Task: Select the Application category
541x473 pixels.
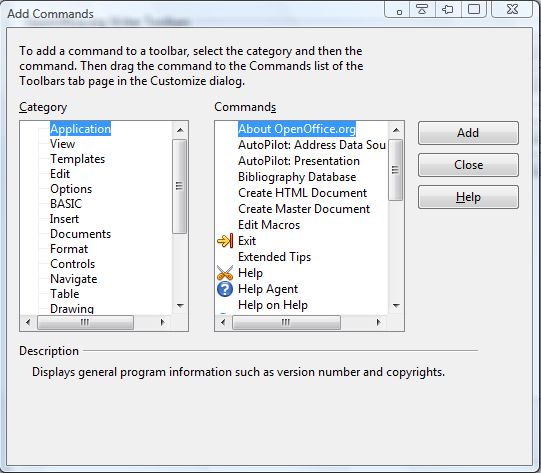Action: 80,129
